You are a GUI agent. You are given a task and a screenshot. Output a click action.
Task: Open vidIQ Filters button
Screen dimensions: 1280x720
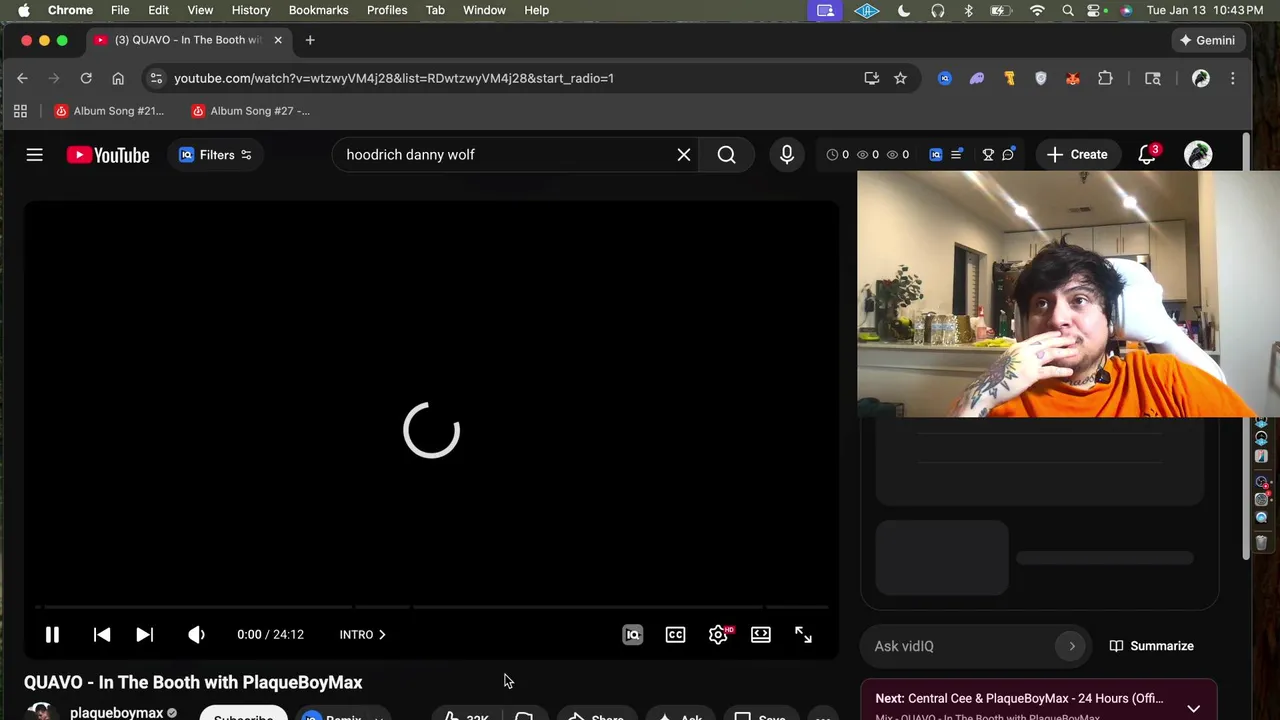coord(215,155)
